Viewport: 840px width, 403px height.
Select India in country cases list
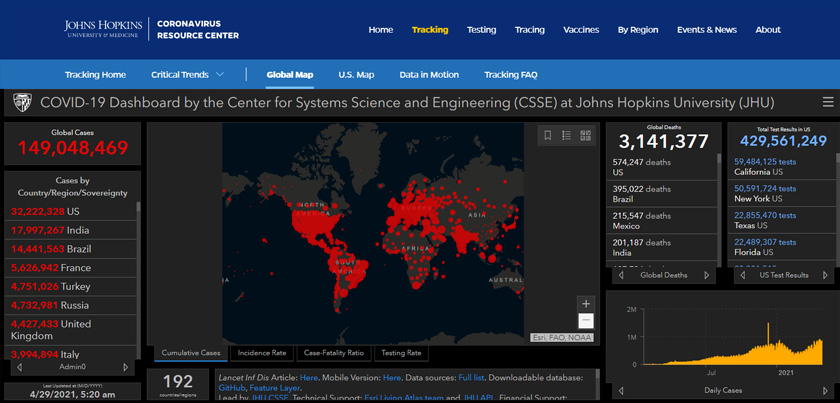pyautogui.click(x=70, y=230)
